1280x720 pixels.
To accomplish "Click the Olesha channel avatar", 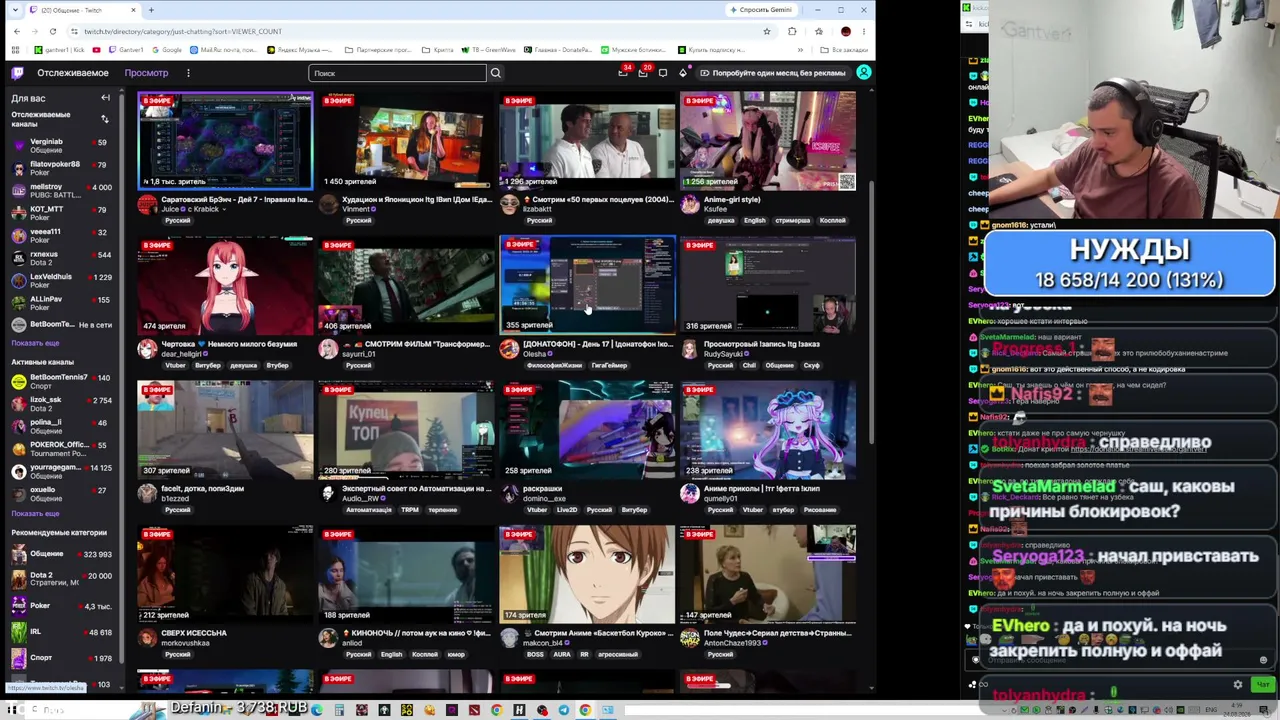I will (509, 349).
